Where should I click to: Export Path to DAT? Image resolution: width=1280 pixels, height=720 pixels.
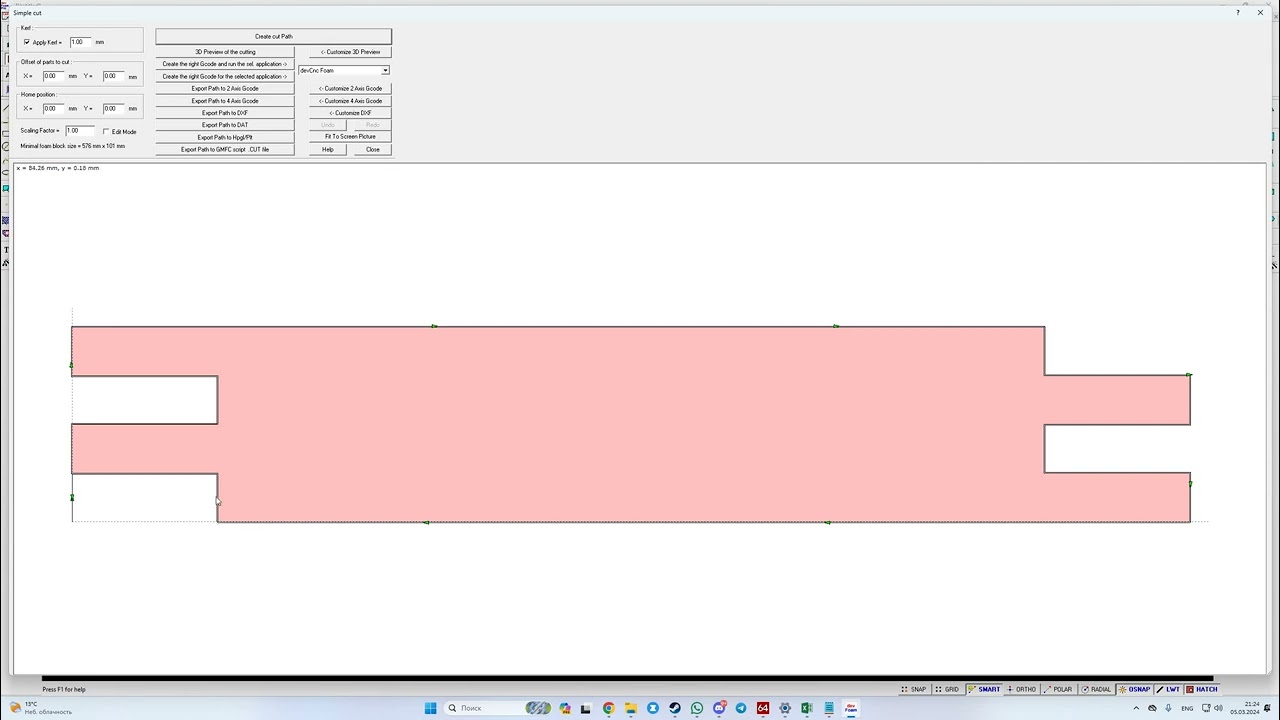225,125
